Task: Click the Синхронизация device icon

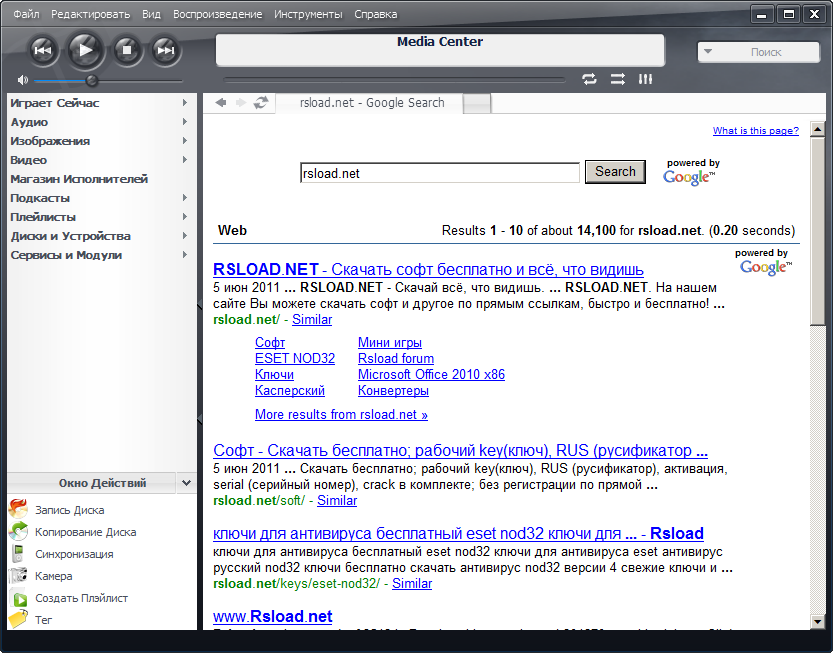Action: [19, 554]
